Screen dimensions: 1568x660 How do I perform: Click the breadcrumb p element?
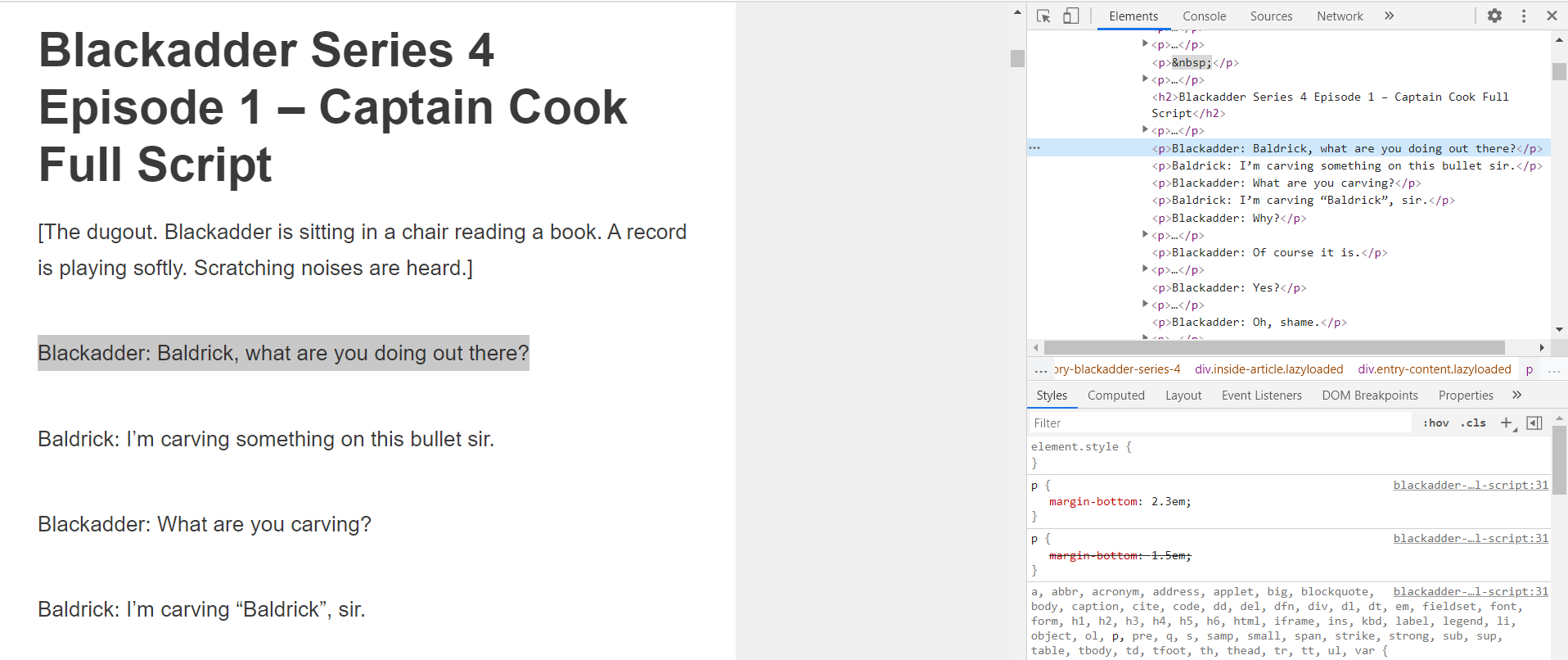[1529, 369]
